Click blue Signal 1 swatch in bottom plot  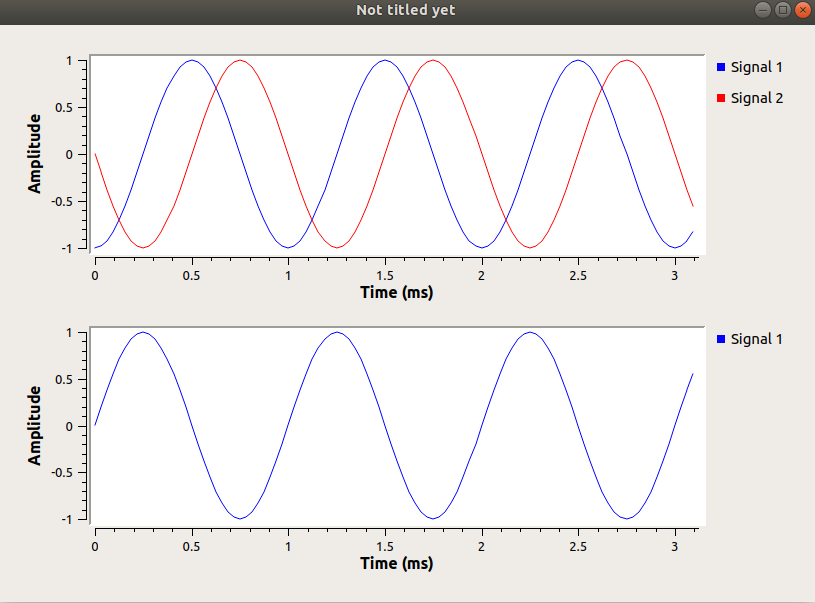pos(721,339)
